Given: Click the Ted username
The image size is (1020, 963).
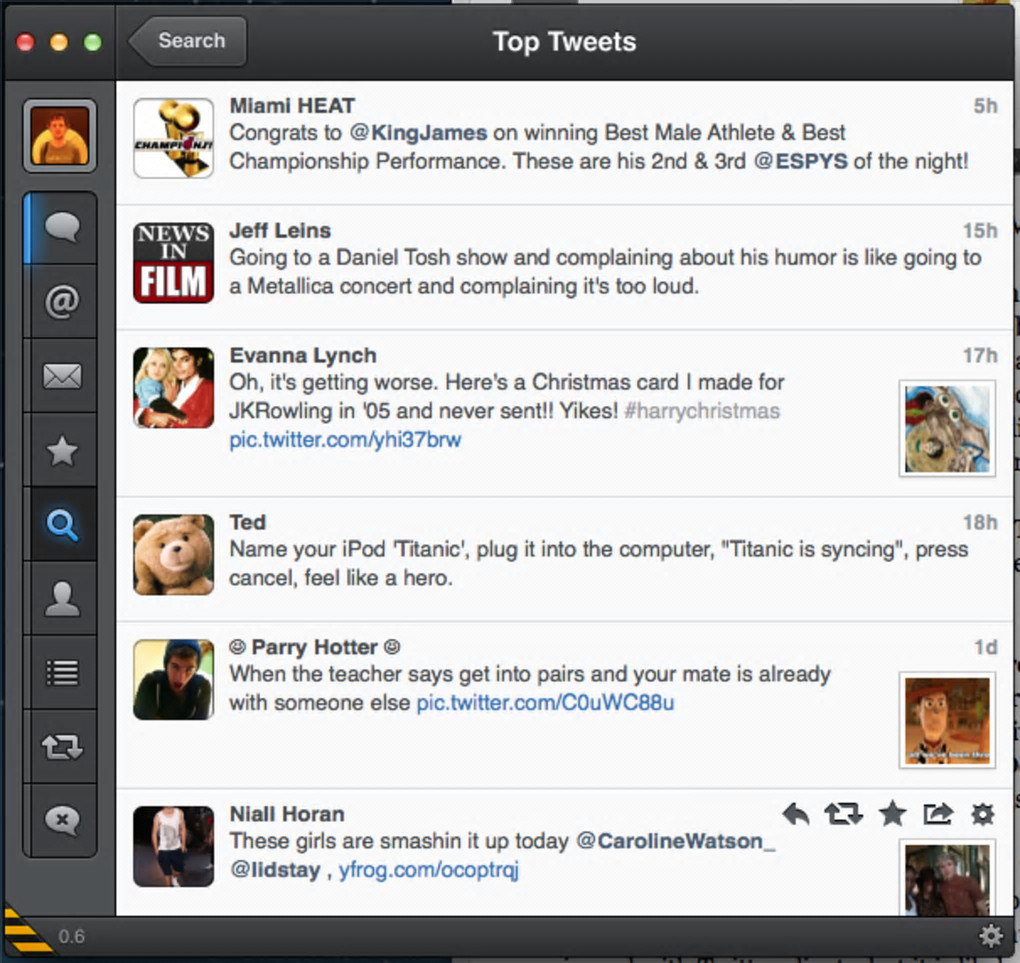Looking at the screenshot, I should click(x=248, y=522).
